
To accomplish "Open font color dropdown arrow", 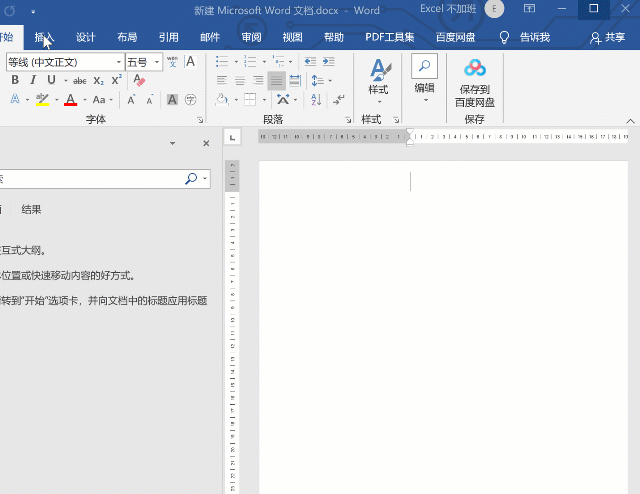I will click(x=85, y=100).
